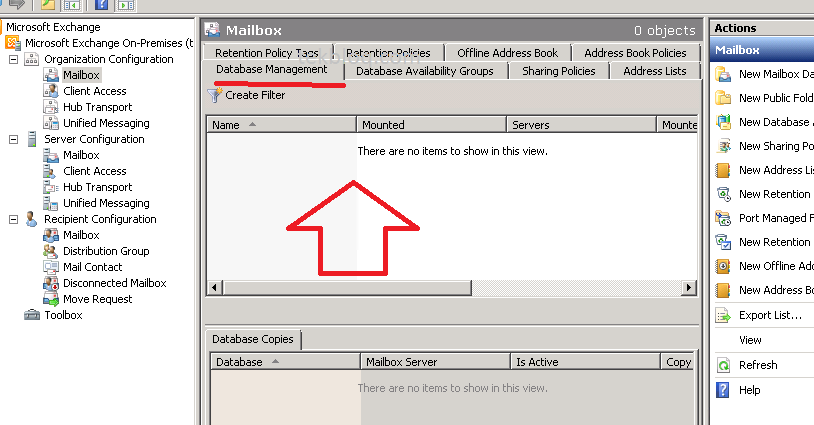Select the Database Copies tab
814x425 pixels.
[x=253, y=339]
